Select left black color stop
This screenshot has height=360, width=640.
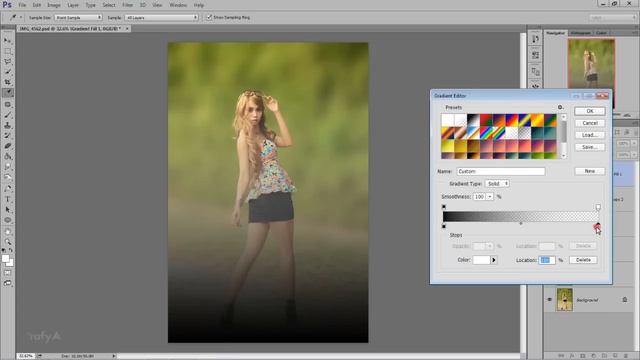point(444,225)
